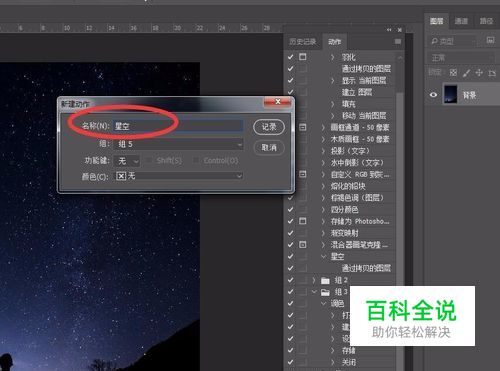This screenshot has width=500, height=371.
Task: Select the 动作 tab
Action: click(x=334, y=42)
